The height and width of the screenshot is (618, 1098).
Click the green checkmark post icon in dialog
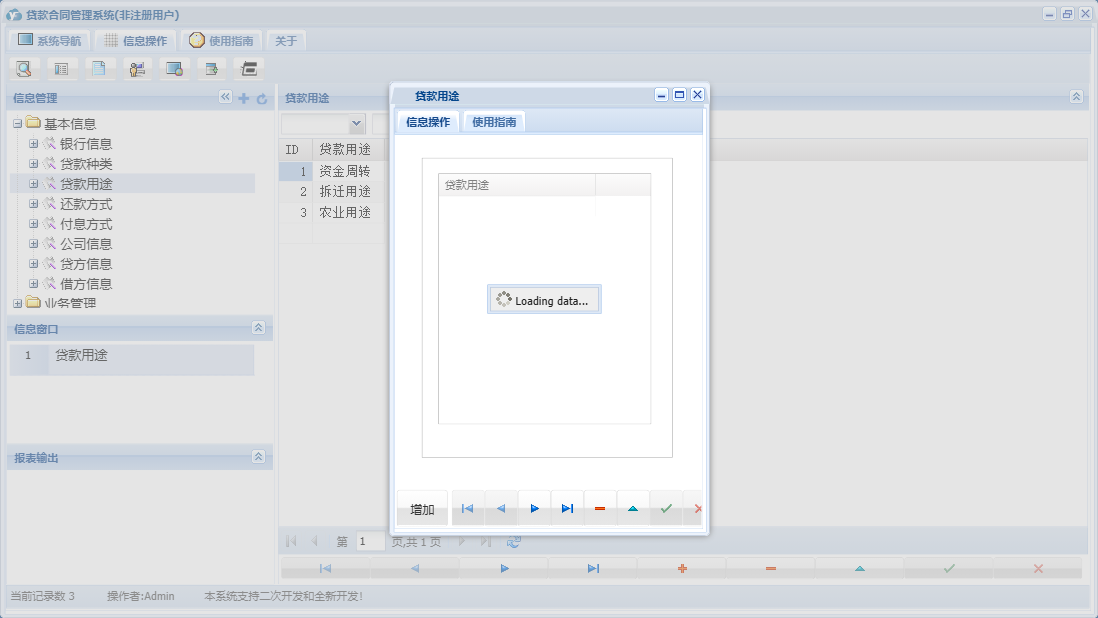[666, 509]
